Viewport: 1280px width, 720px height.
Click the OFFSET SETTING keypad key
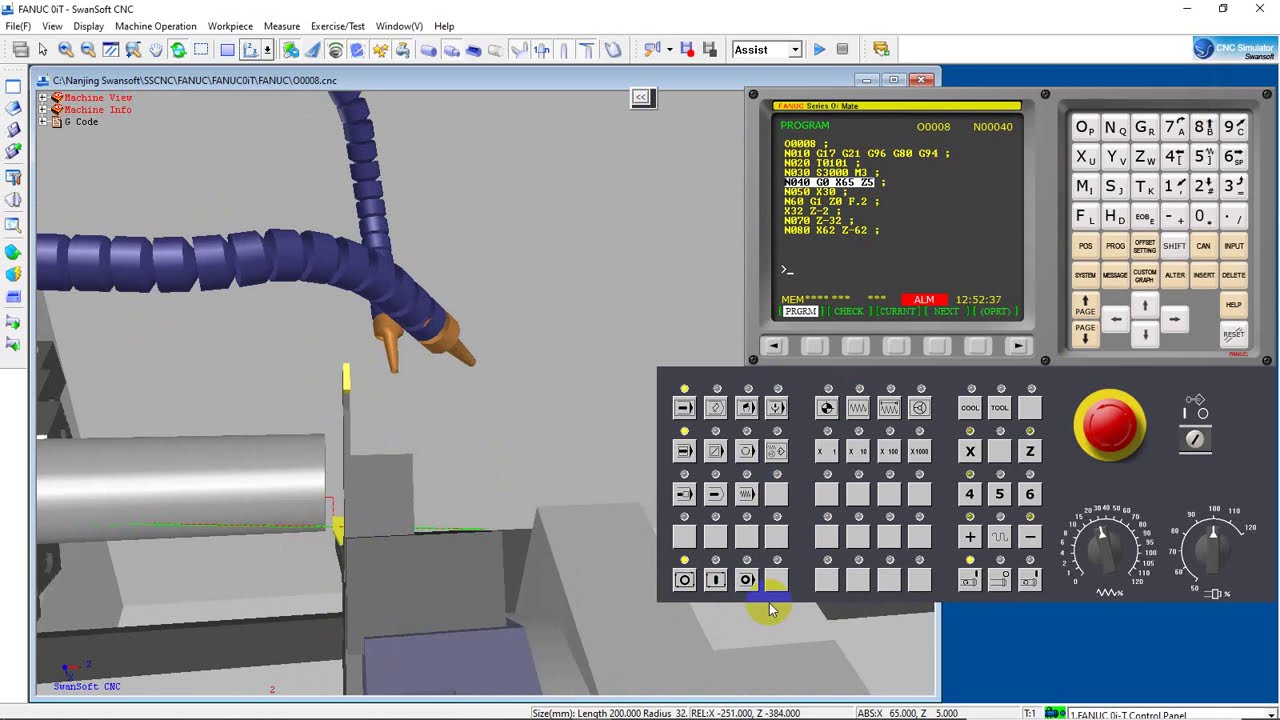click(1145, 246)
